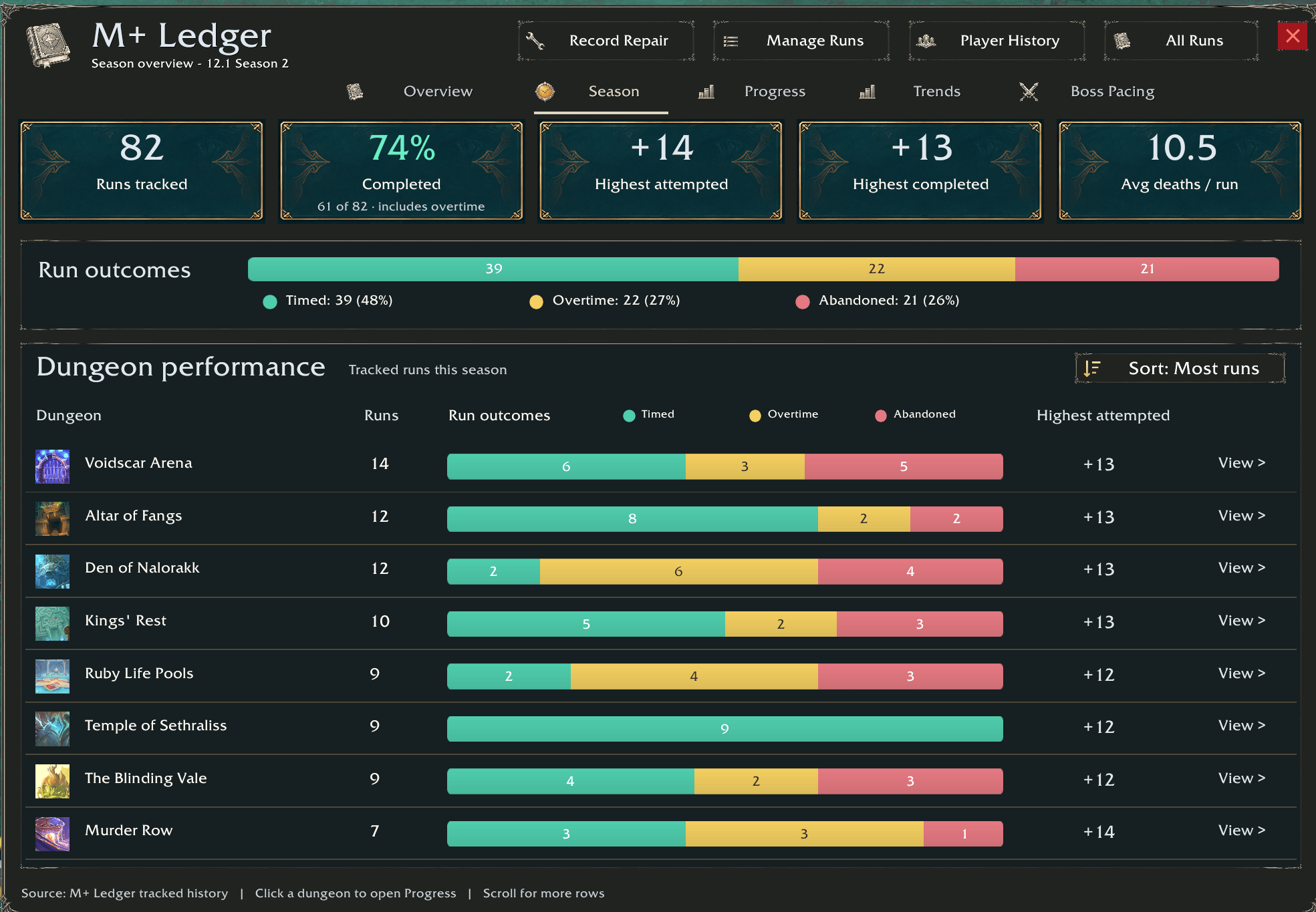The width and height of the screenshot is (1316, 912).
Task: Open View for Altar of Fangs
Action: [1241, 516]
